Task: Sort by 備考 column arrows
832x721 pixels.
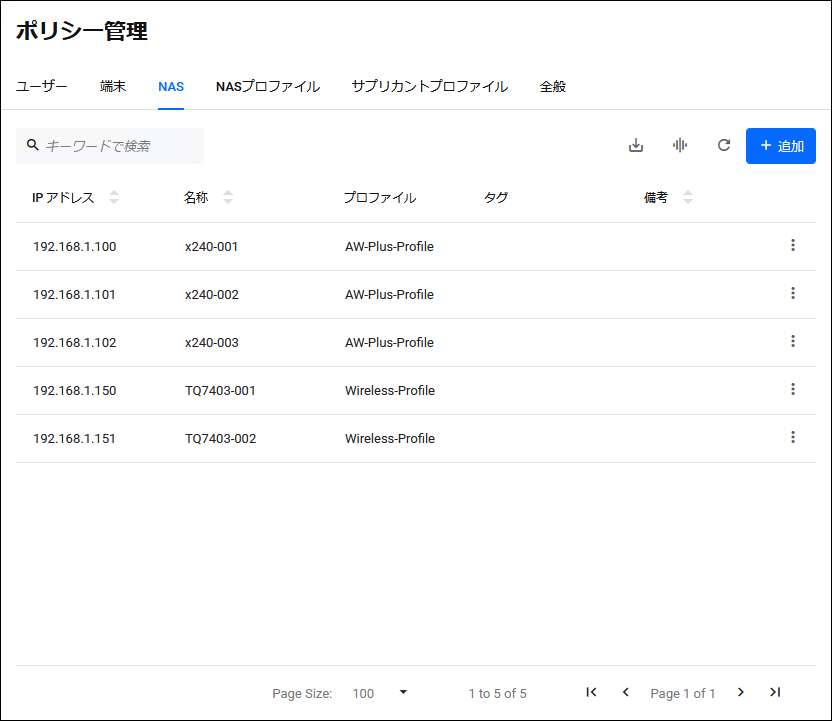Action: [x=688, y=197]
